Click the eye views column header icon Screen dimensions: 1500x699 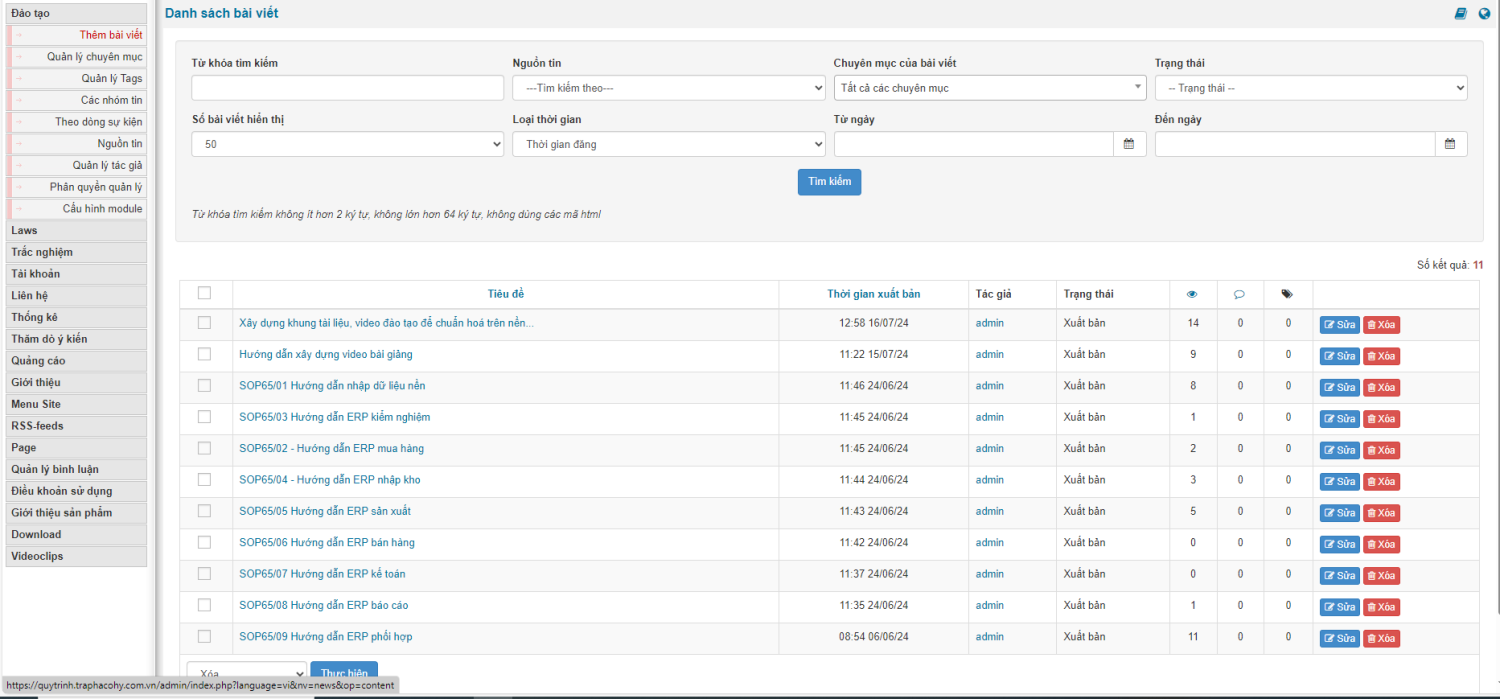[1191, 294]
